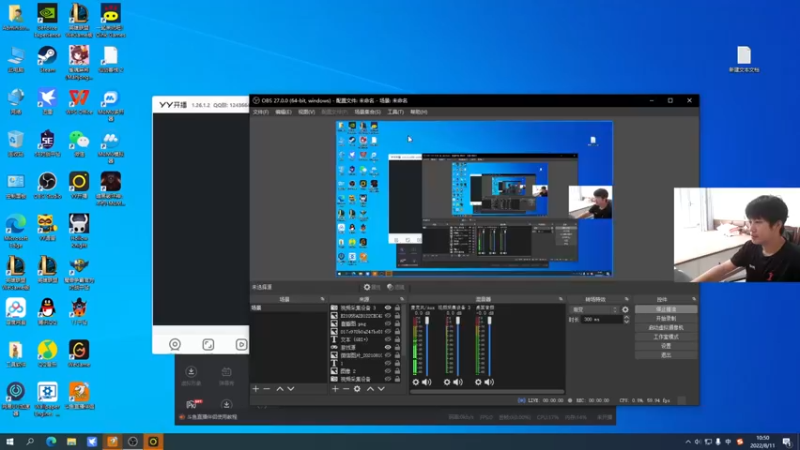
Task: Mute third mixer channel speaker icon
Action: click(x=489, y=382)
